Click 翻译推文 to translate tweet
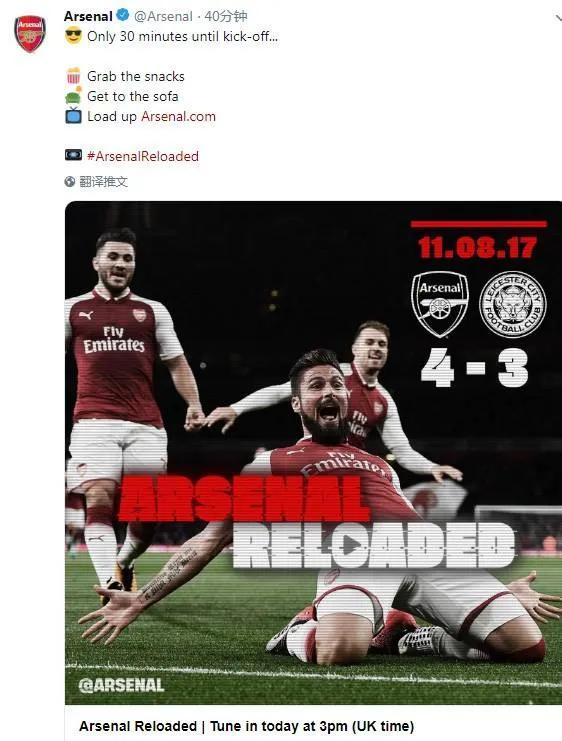 104,181
